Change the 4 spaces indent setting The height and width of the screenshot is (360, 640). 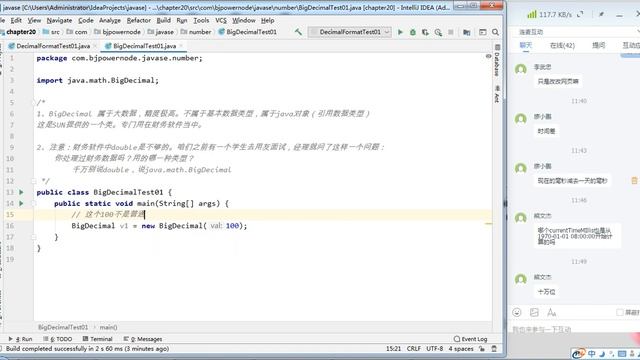coord(461,349)
